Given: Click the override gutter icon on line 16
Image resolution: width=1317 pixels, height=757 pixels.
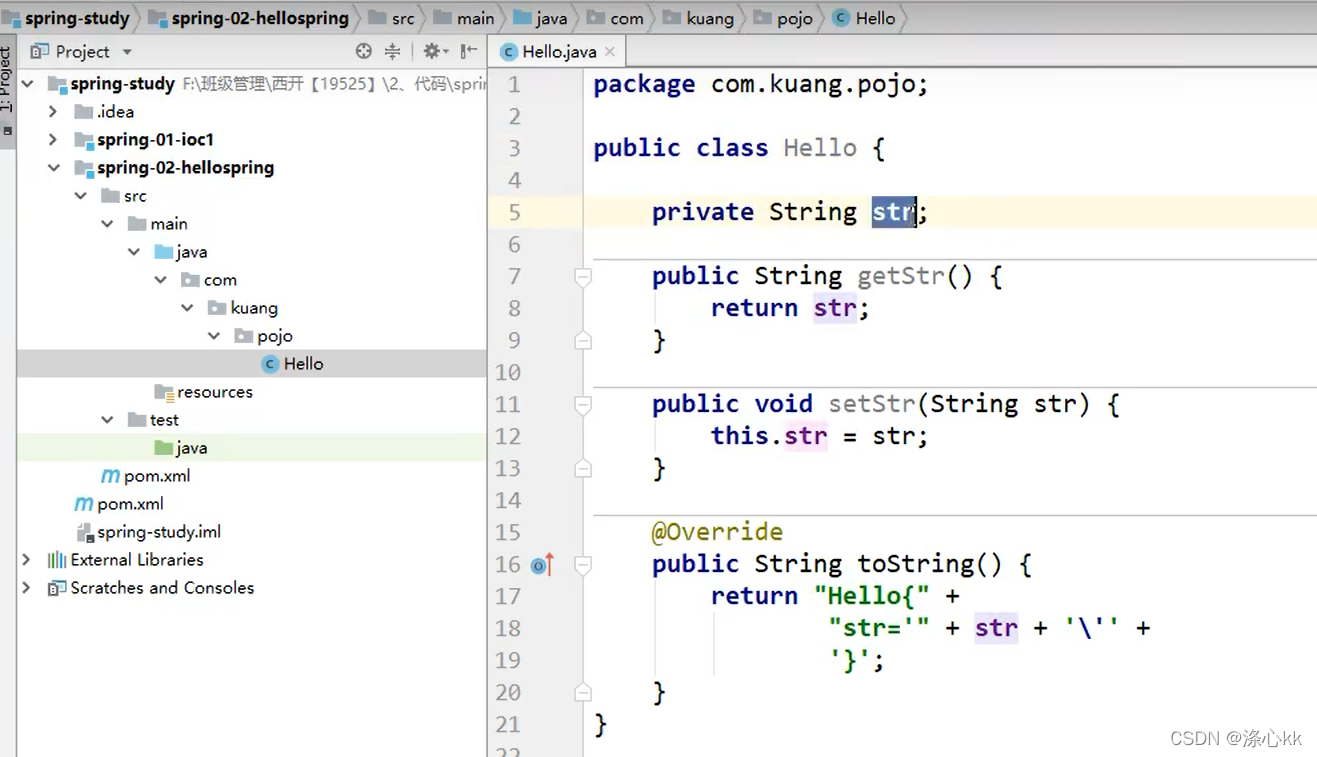Looking at the screenshot, I should click(542, 565).
